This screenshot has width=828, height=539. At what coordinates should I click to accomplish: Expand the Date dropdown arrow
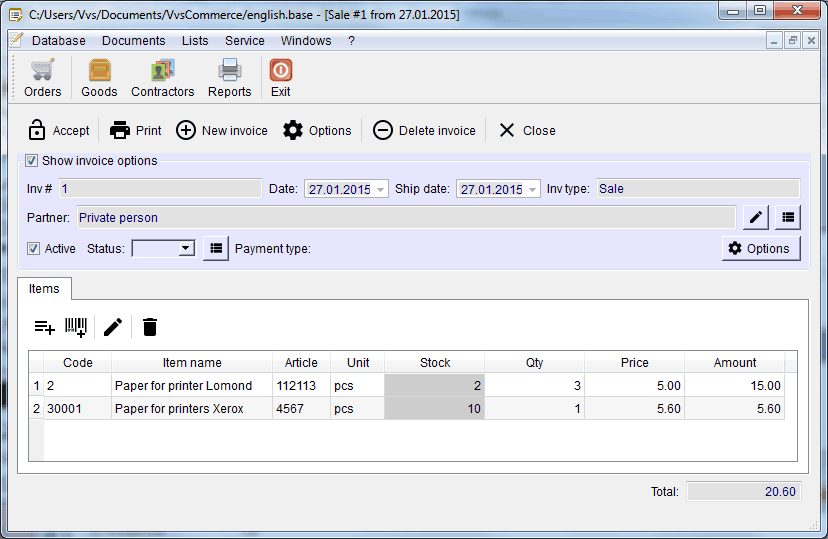[x=380, y=190]
